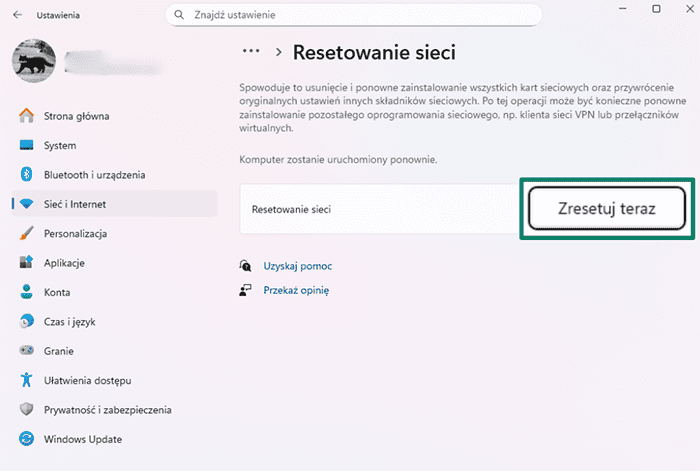Viewport: 700px width, 471px height.
Task: Click the user profile avatar picture
Action: click(x=33, y=62)
